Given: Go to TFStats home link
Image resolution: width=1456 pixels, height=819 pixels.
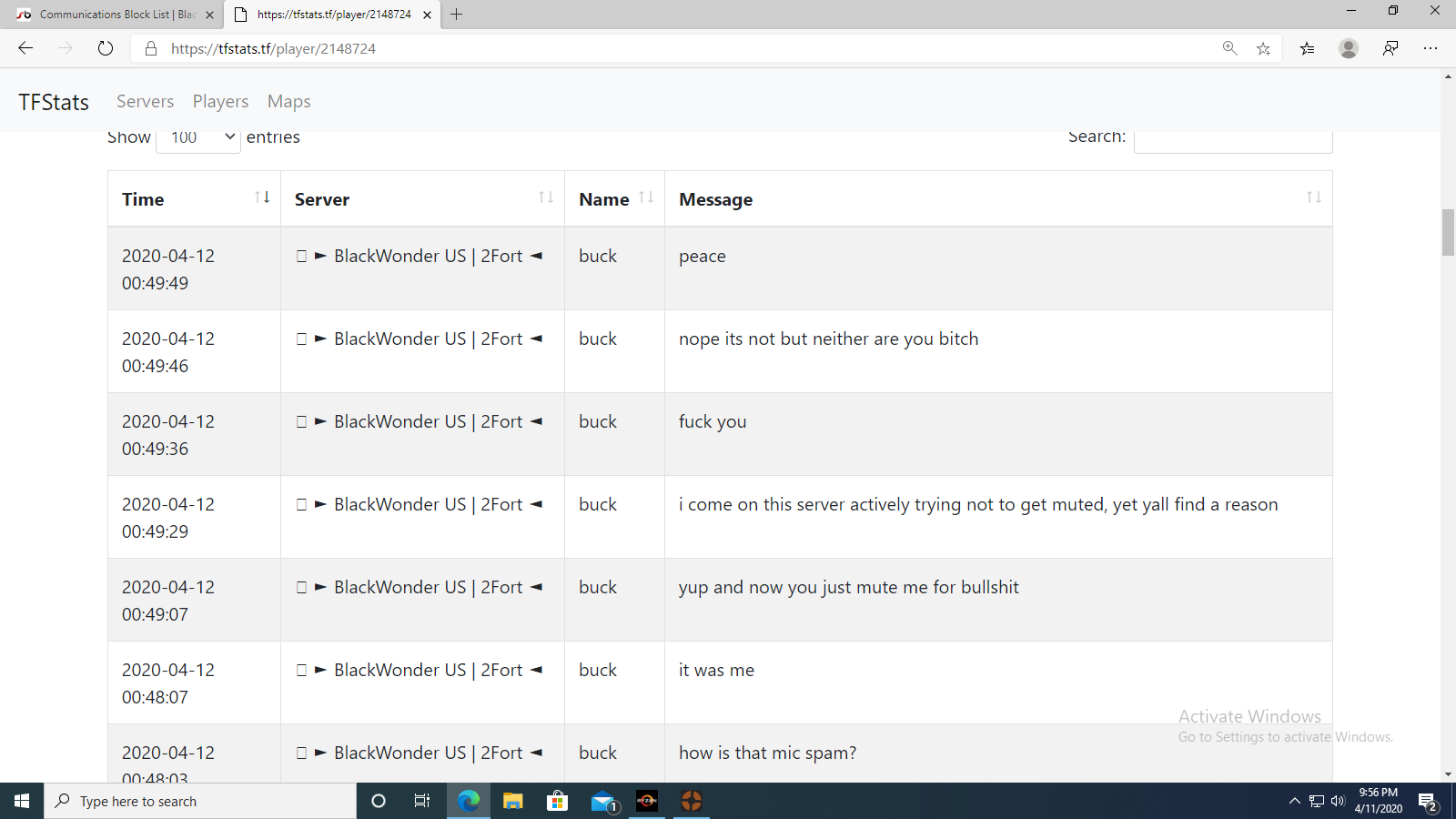Looking at the screenshot, I should click(54, 102).
